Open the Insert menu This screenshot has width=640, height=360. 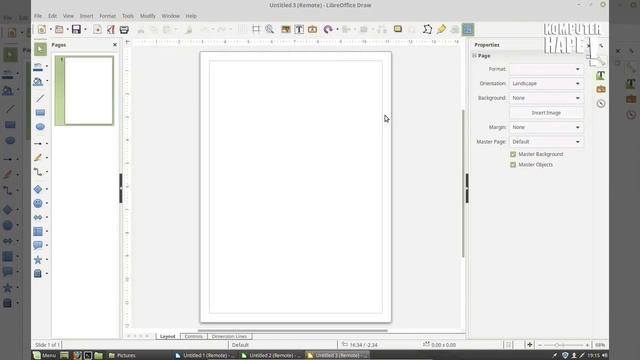click(86, 16)
